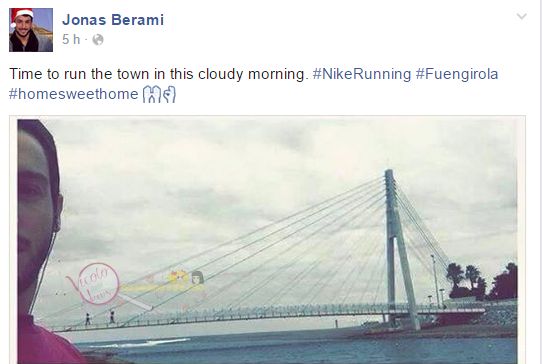Click the OK hand emoji ending the post
Viewport: 542px width, 364px height.
coord(169,95)
